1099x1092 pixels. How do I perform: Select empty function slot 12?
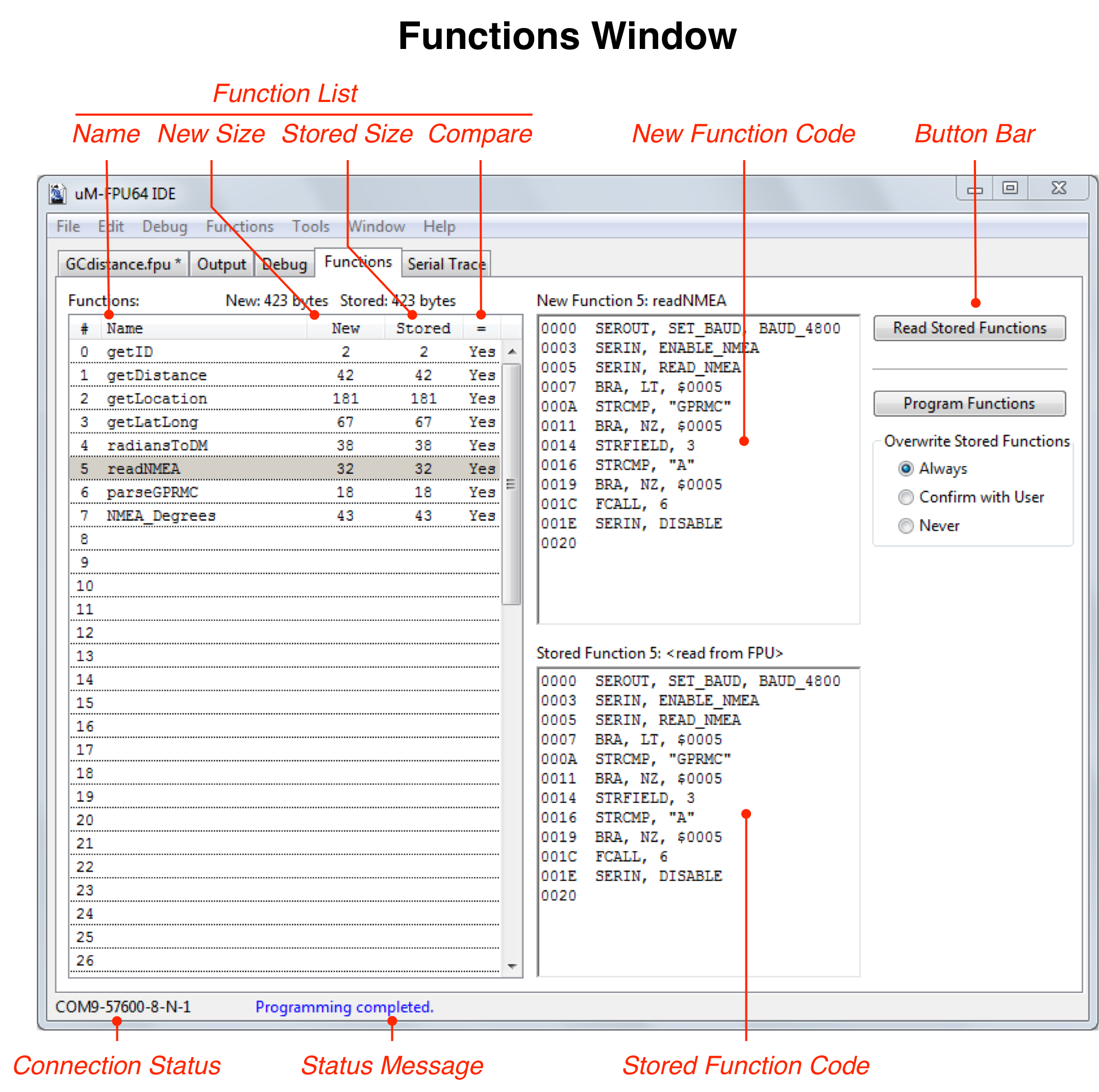click(284, 632)
